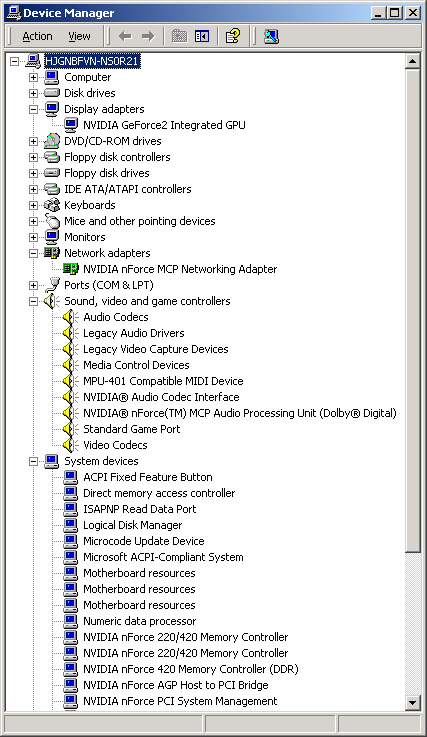Click the Floppy disk drives icon

[x=52, y=173]
